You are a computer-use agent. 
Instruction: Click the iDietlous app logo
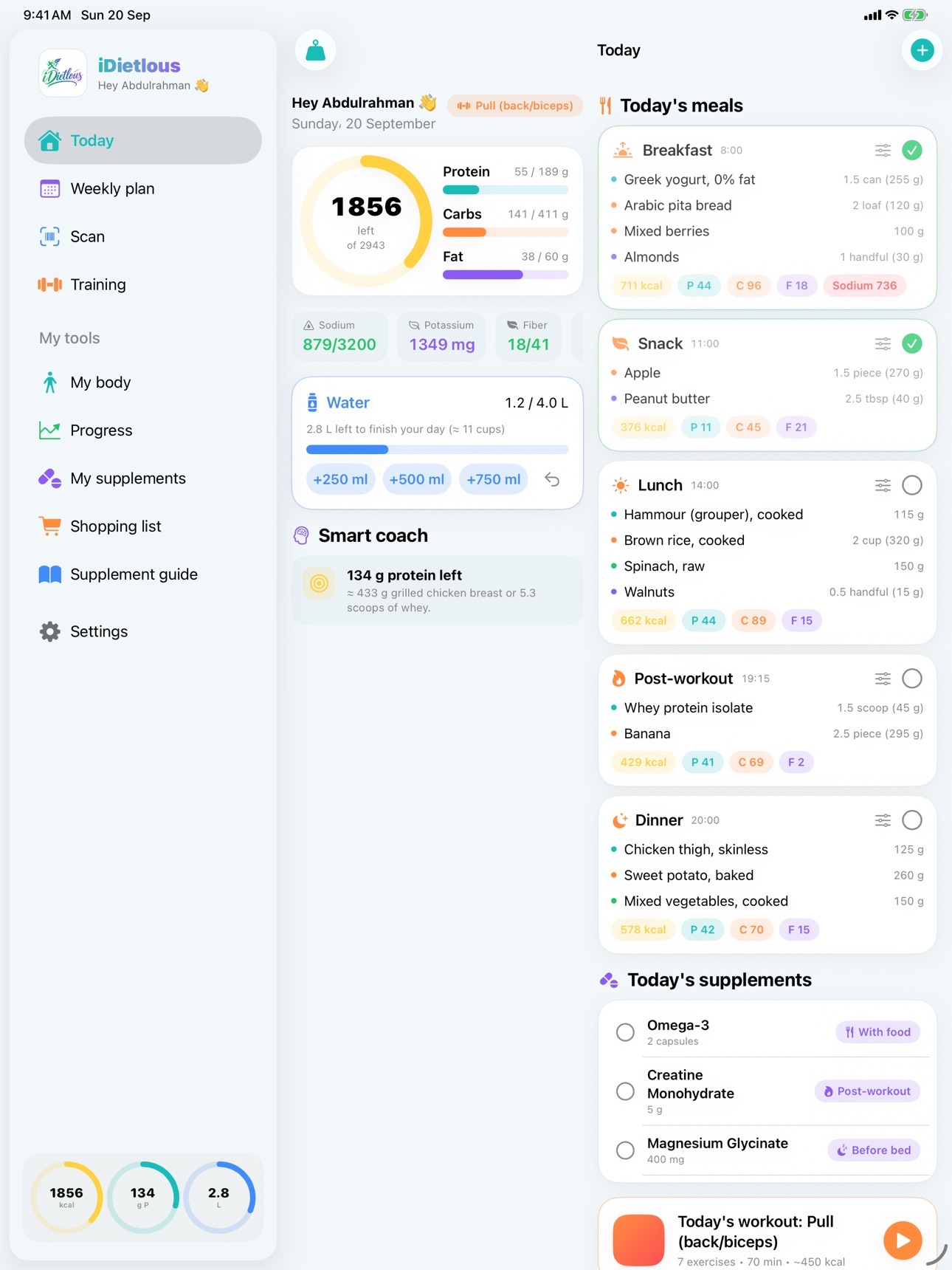(63, 73)
